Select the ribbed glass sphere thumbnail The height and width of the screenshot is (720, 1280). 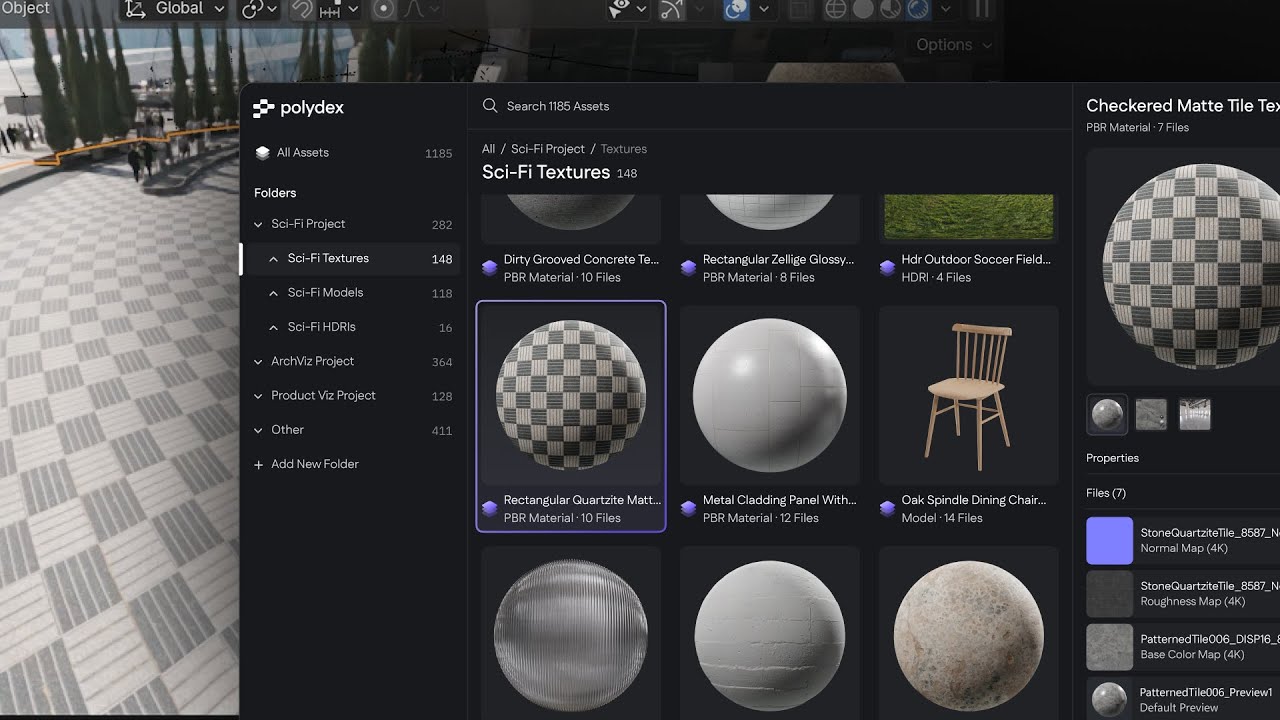[571, 633]
